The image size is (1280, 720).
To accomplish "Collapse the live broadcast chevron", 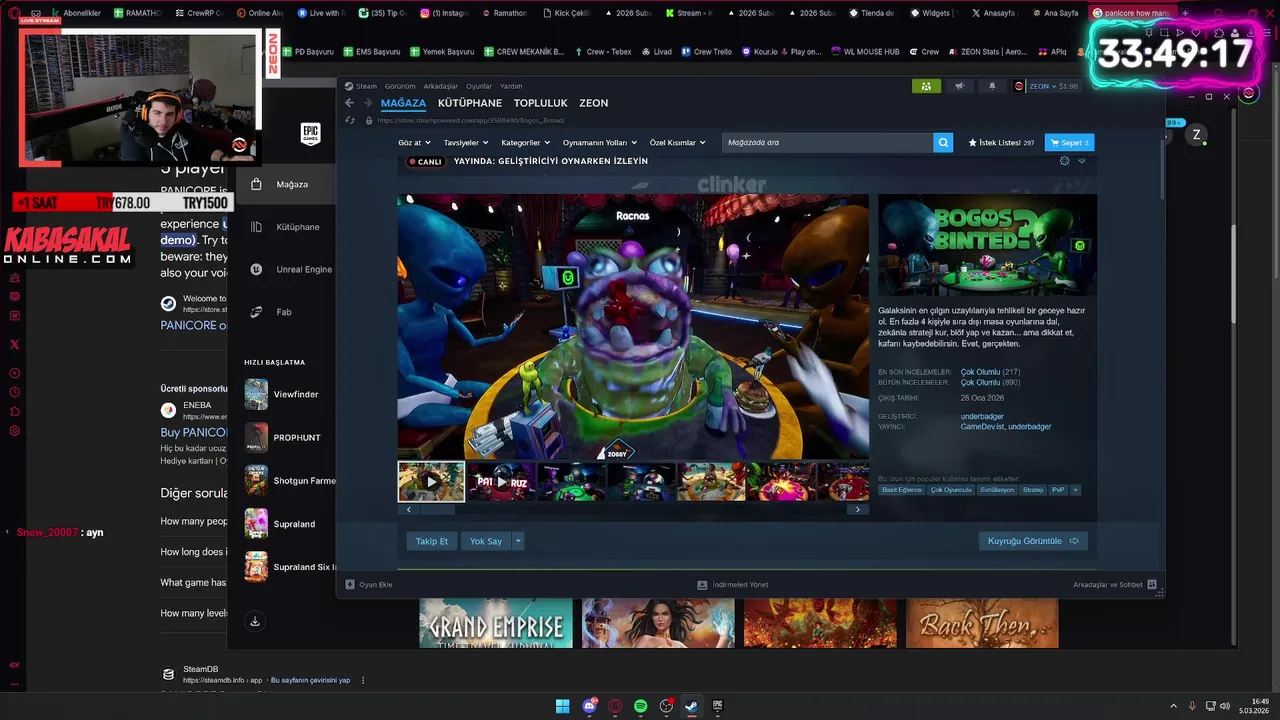I will [1082, 161].
